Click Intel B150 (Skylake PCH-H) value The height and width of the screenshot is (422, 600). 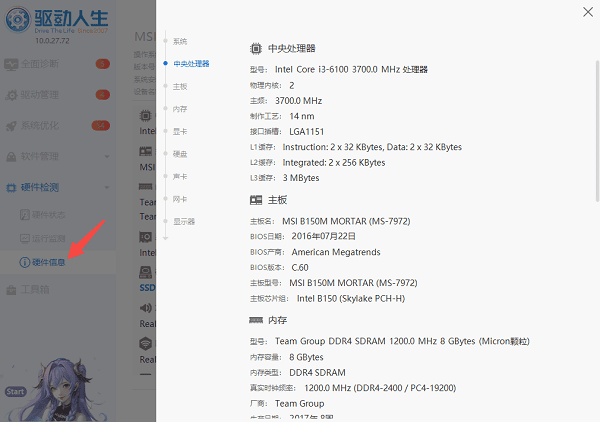tap(351, 298)
